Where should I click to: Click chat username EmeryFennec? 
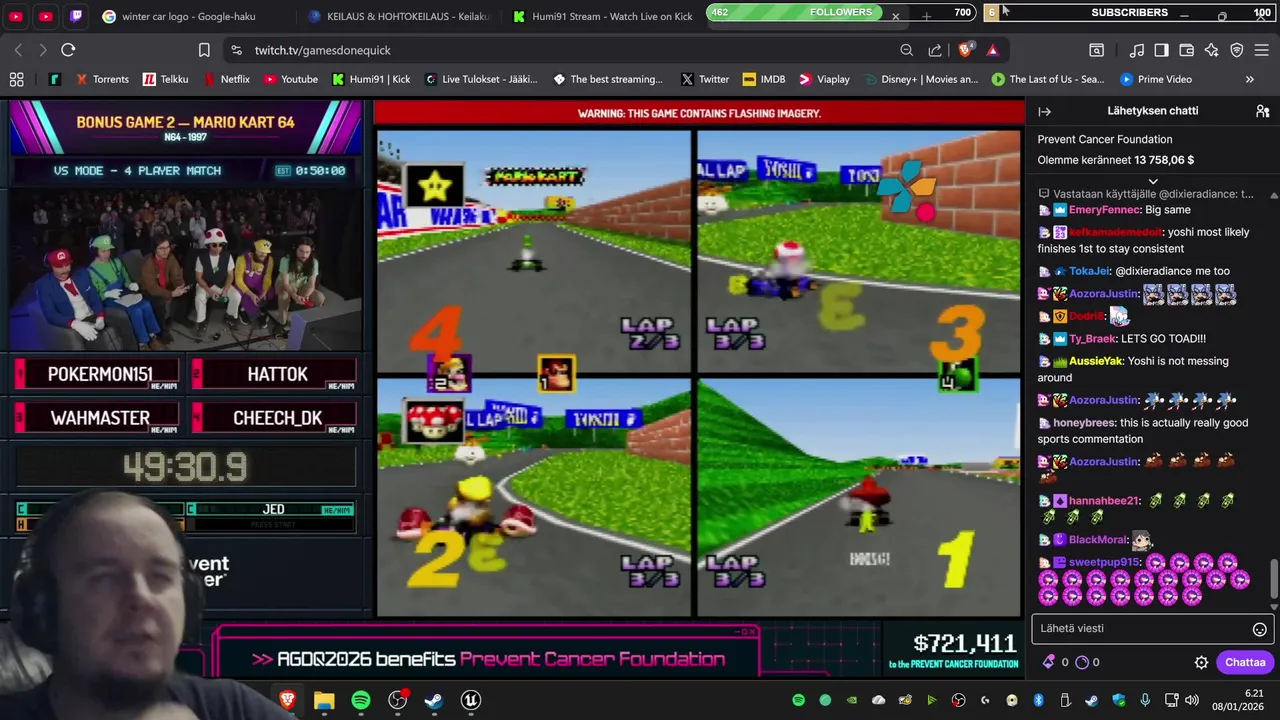pos(1104,210)
